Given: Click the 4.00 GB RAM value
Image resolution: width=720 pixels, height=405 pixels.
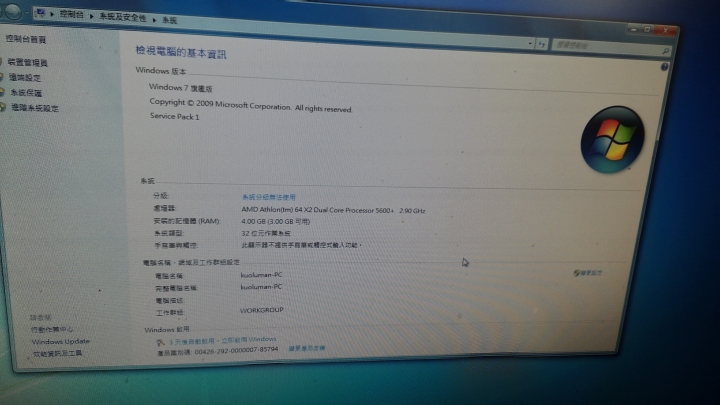Looking at the screenshot, I should point(276,222).
